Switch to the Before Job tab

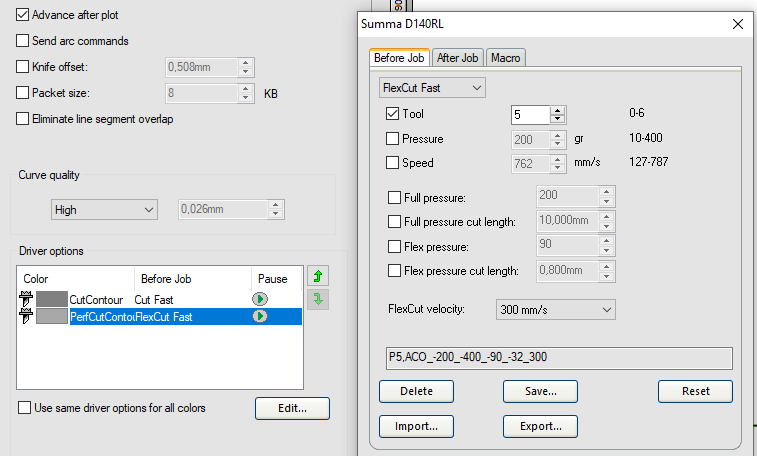pos(399,58)
